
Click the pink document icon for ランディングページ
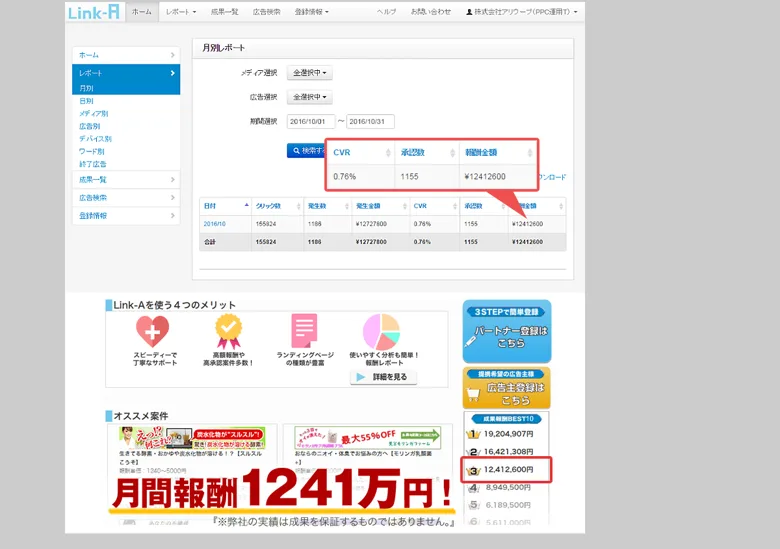(x=304, y=331)
